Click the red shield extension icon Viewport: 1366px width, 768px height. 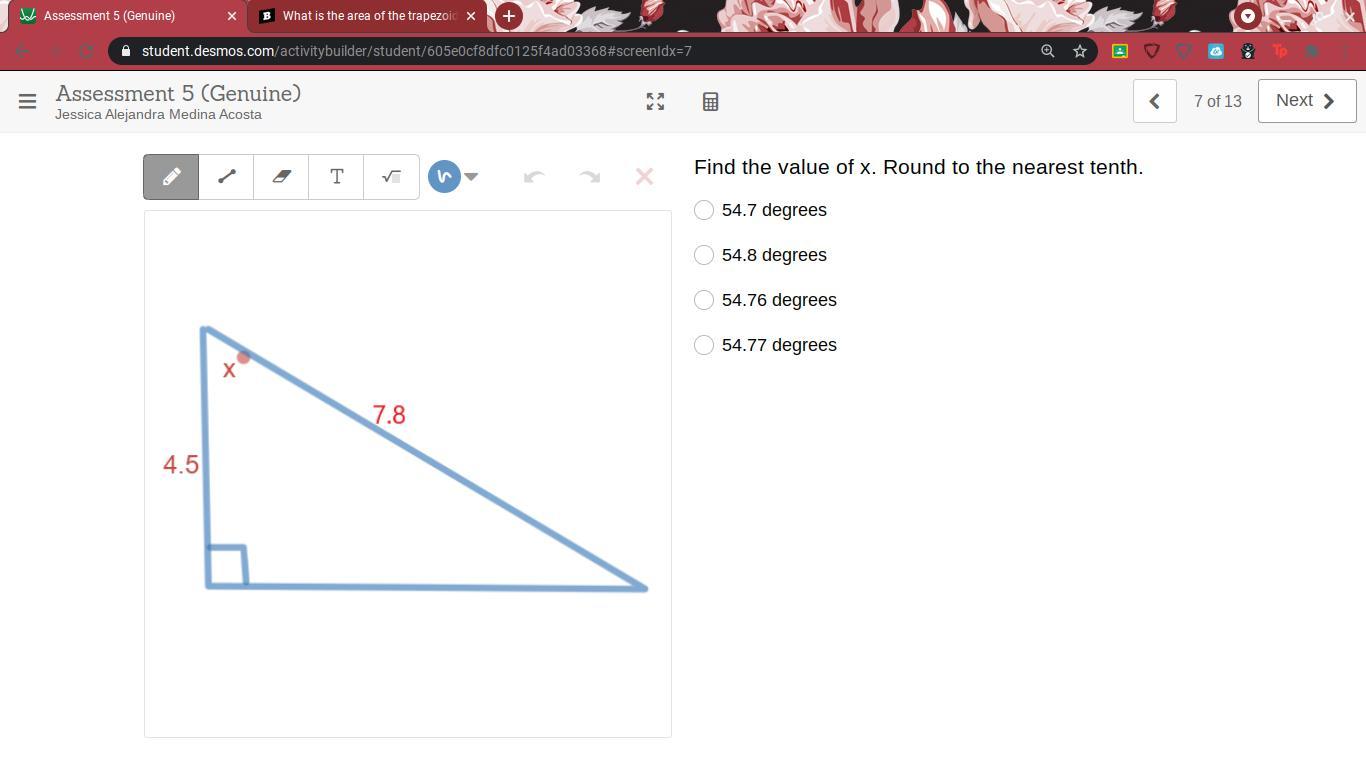pyautogui.click(x=1152, y=51)
